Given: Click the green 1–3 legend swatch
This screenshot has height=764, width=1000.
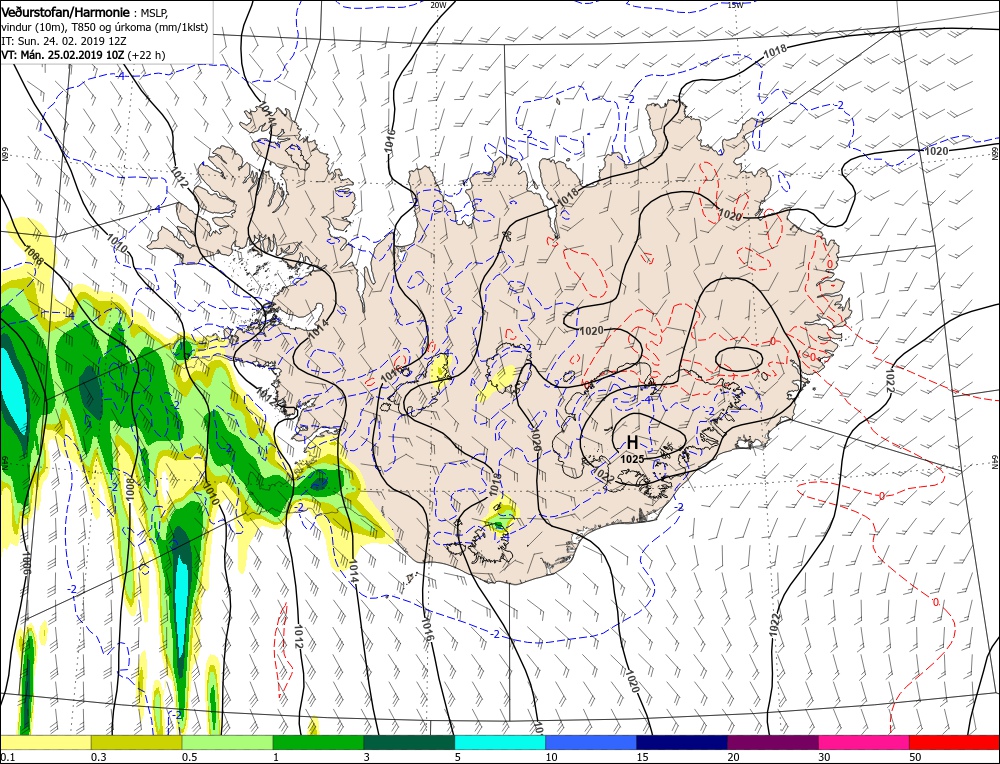Looking at the screenshot, I should 318,742.
